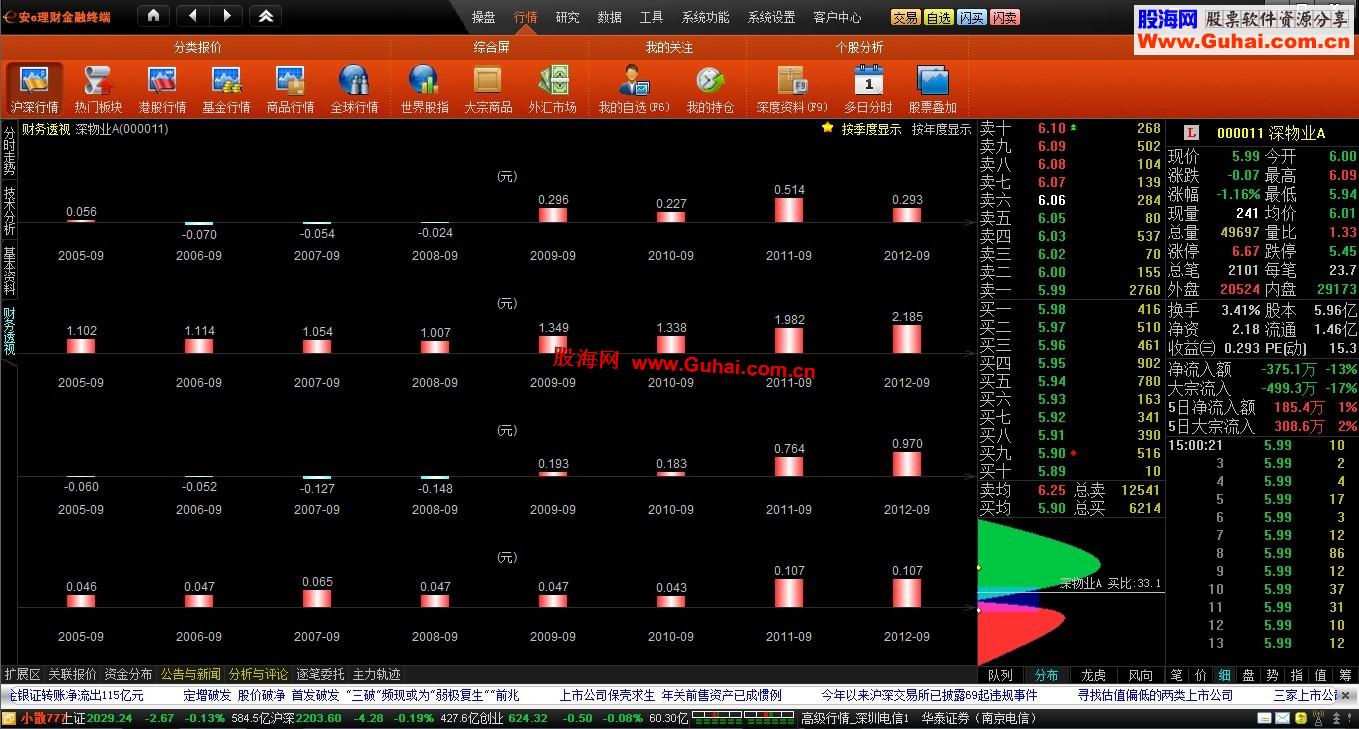Select the 细 tab at bottom right

pyautogui.click(x=1224, y=675)
